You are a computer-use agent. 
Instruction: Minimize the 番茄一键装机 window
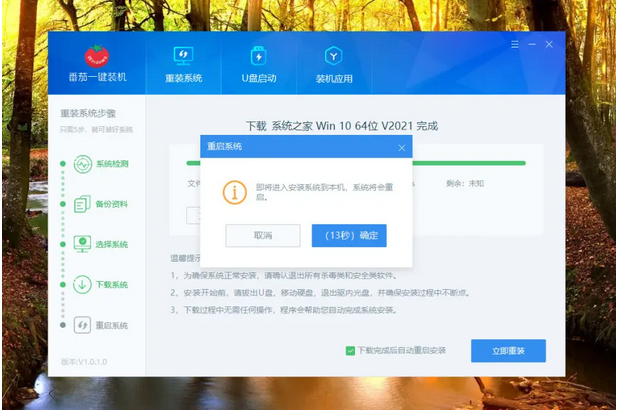[532, 45]
